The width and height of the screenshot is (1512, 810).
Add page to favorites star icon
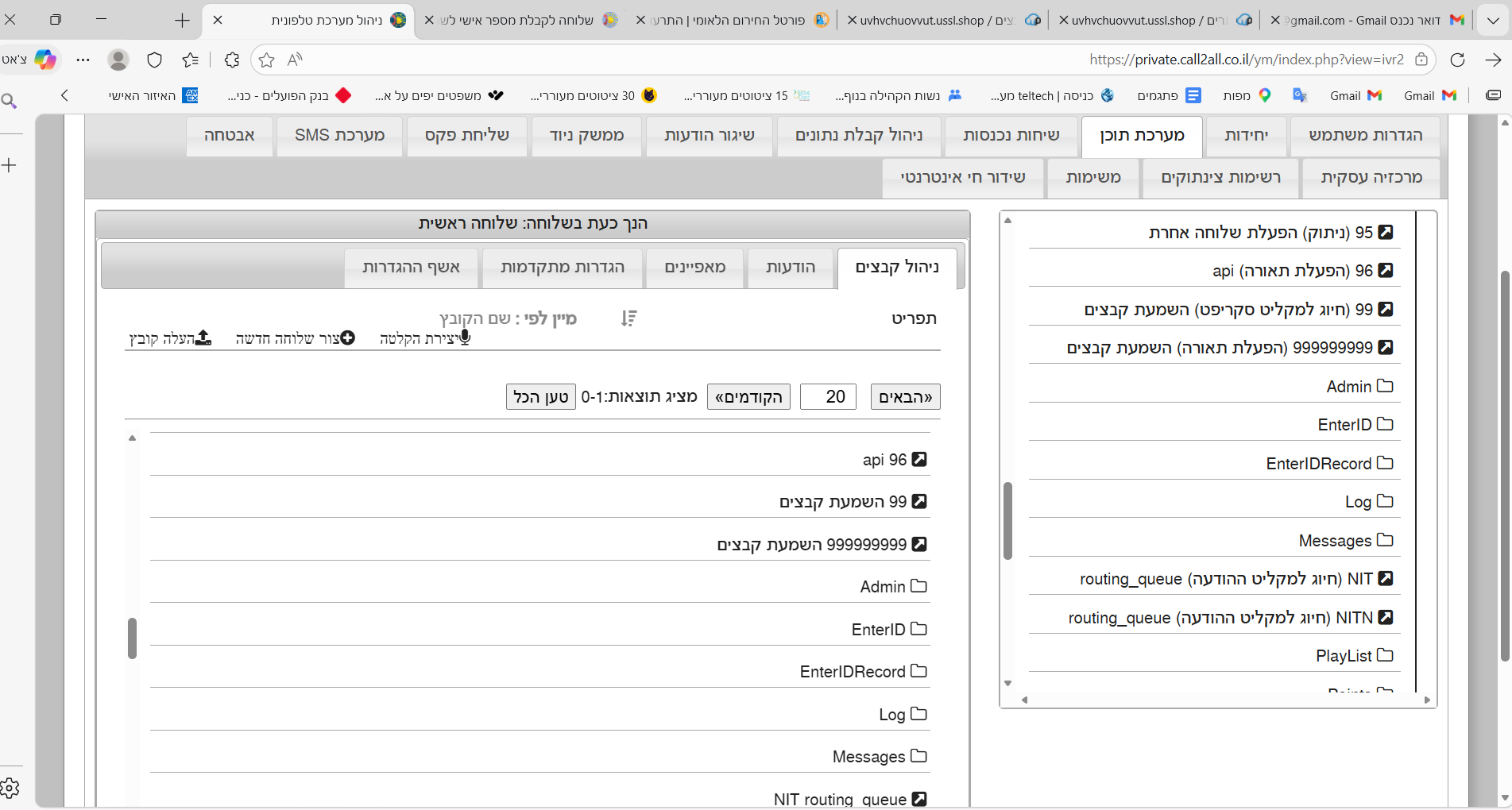tap(267, 60)
